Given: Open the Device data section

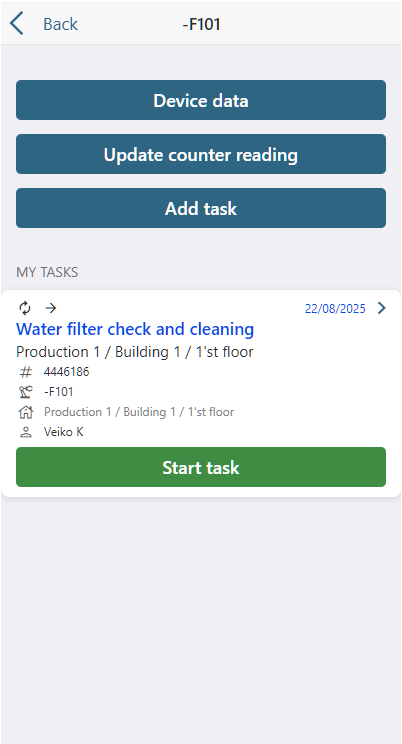Looking at the screenshot, I should coord(201,100).
